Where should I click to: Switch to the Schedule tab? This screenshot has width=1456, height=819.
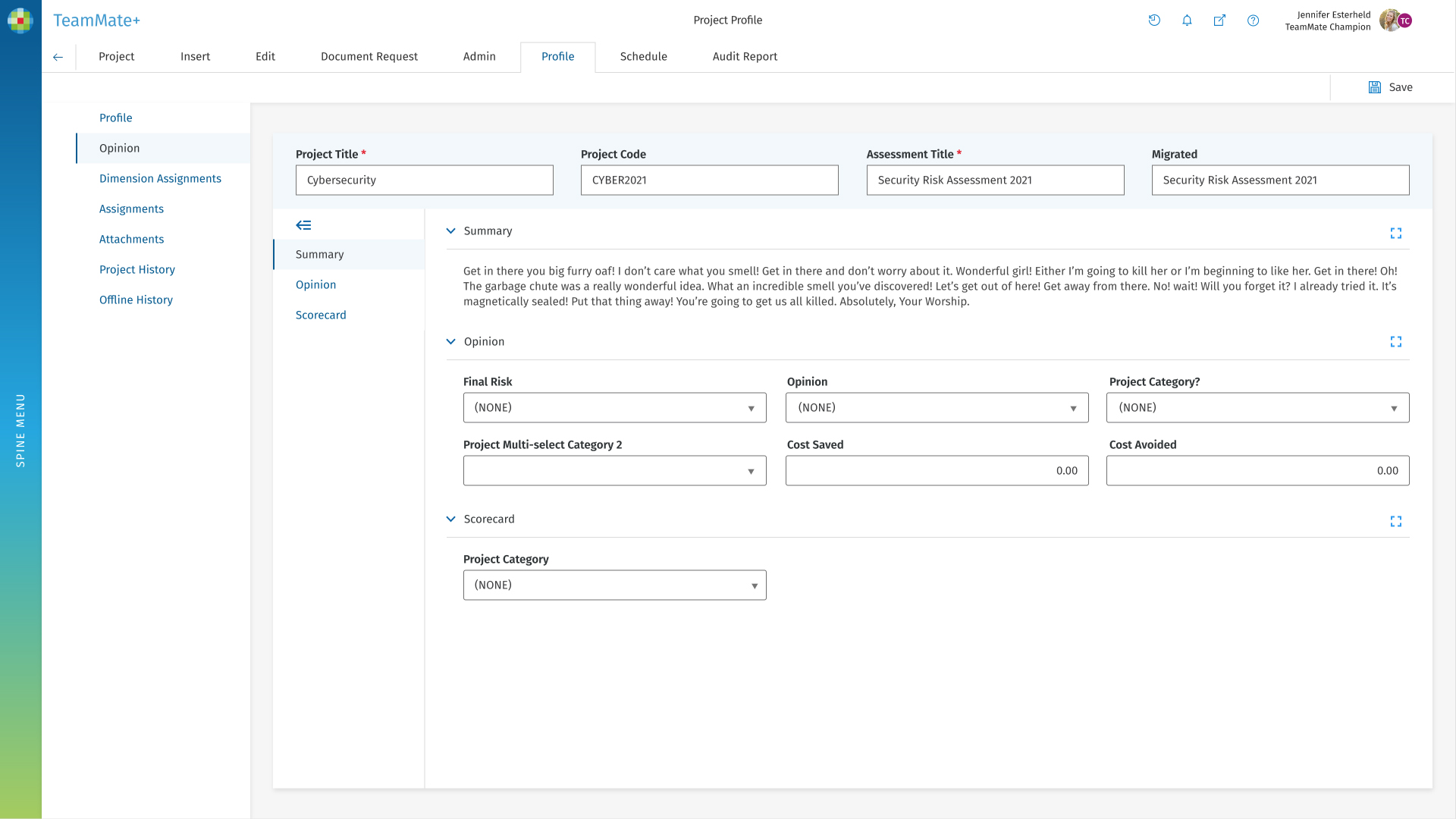click(643, 57)
